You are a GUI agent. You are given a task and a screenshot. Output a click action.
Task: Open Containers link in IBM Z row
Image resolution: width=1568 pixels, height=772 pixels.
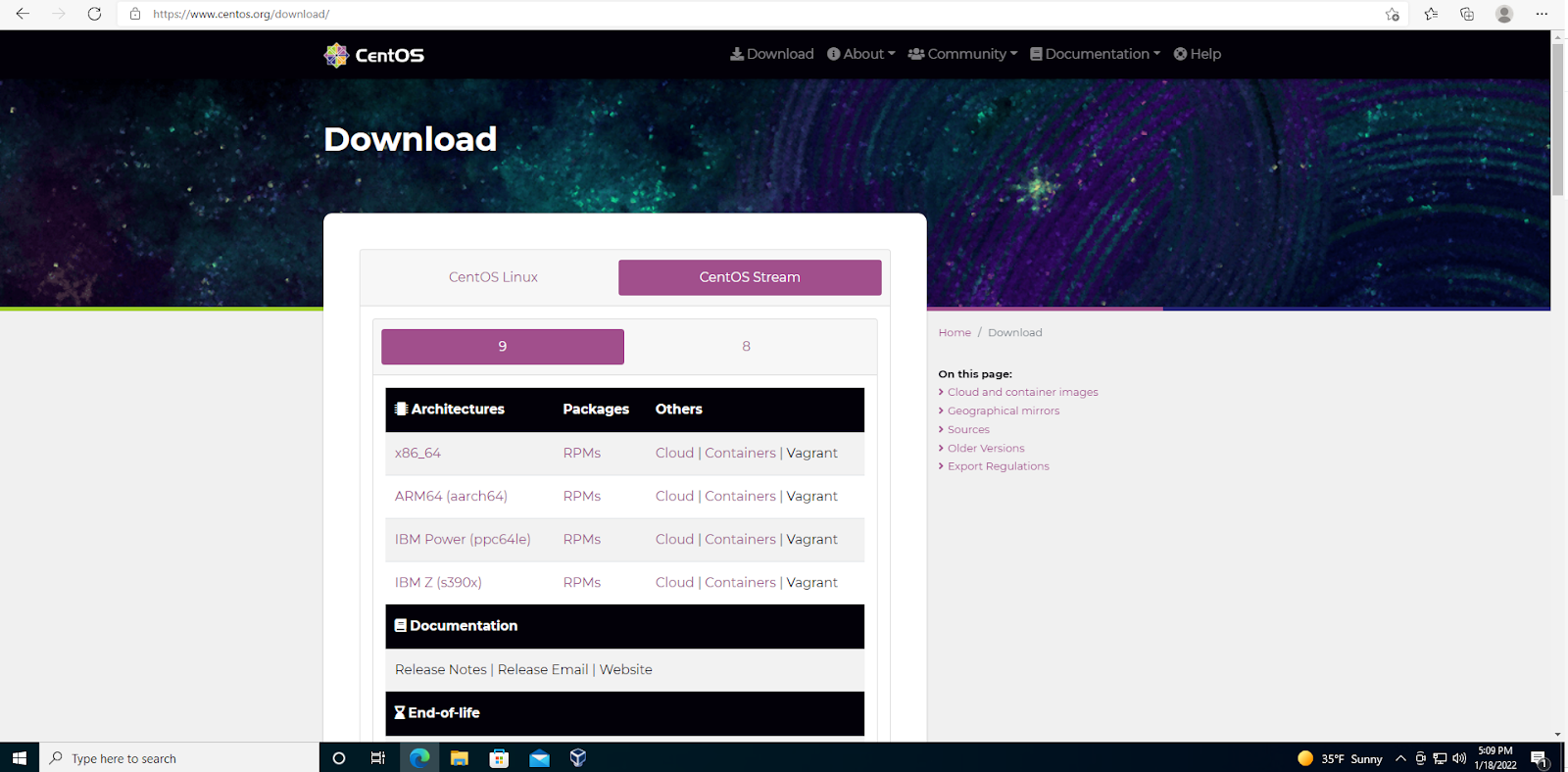[x=740, y=582]
